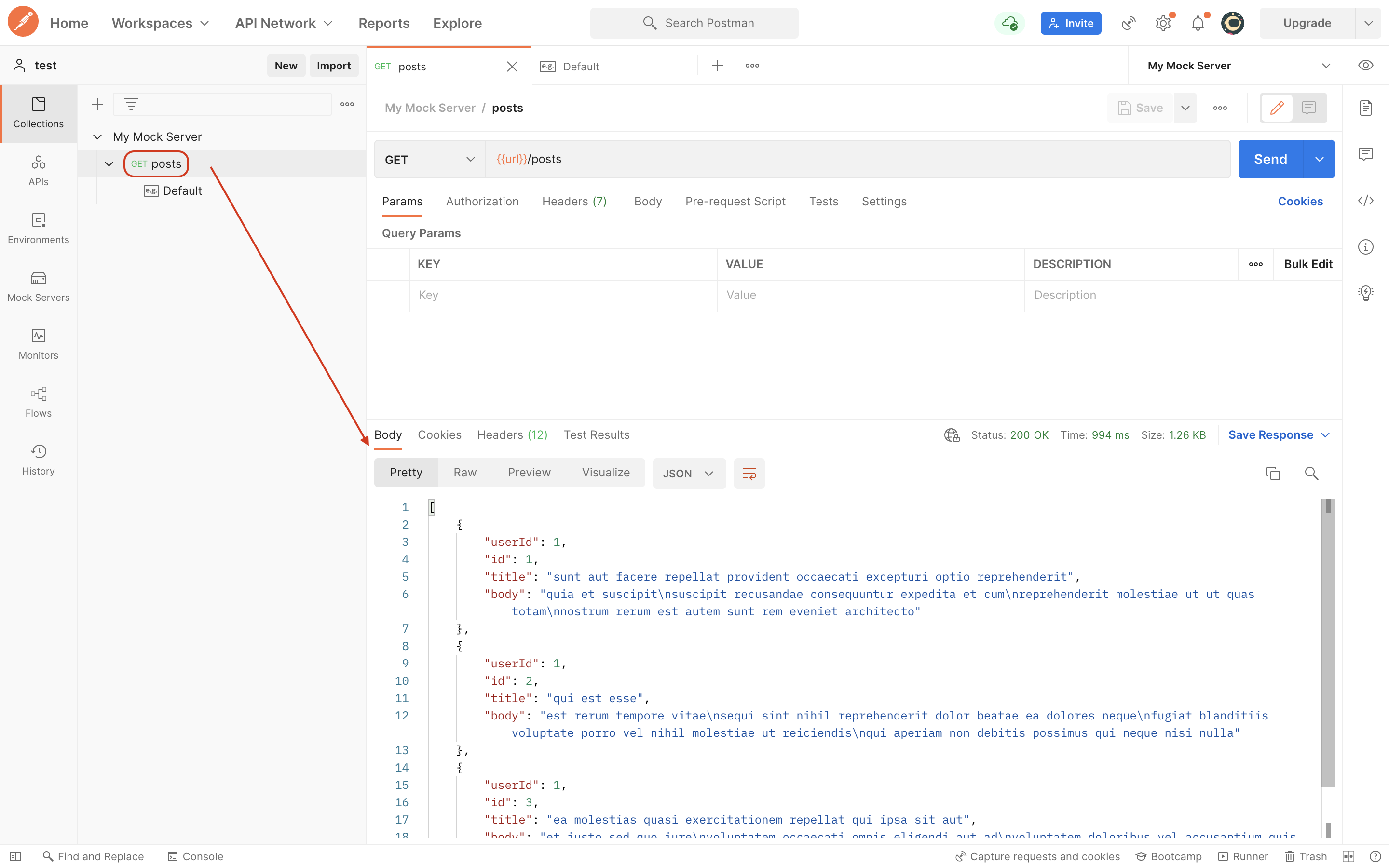
Task: Search the response body with magnifier icon
Action: 1311,473
